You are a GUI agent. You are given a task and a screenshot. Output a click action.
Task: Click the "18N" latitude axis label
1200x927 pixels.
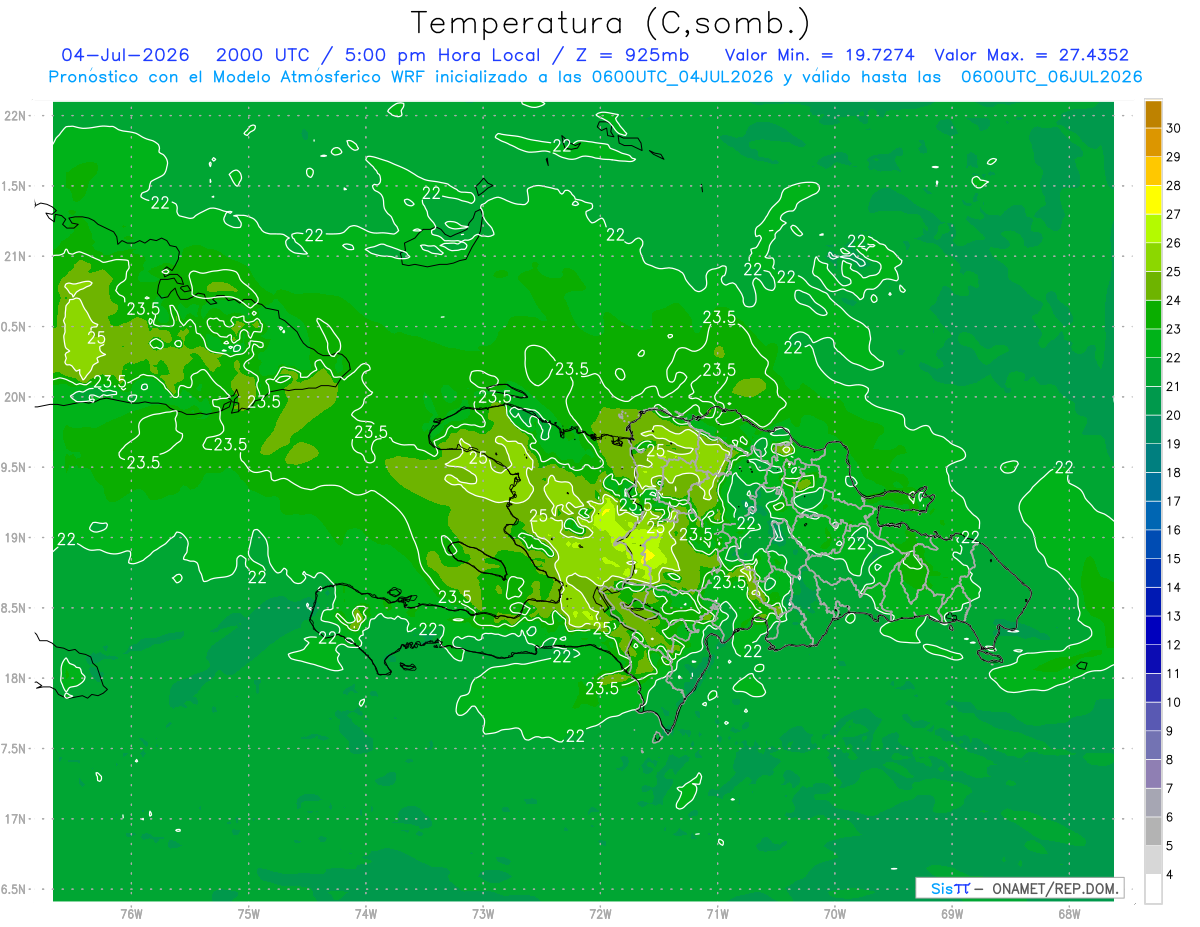pos(15,678)
